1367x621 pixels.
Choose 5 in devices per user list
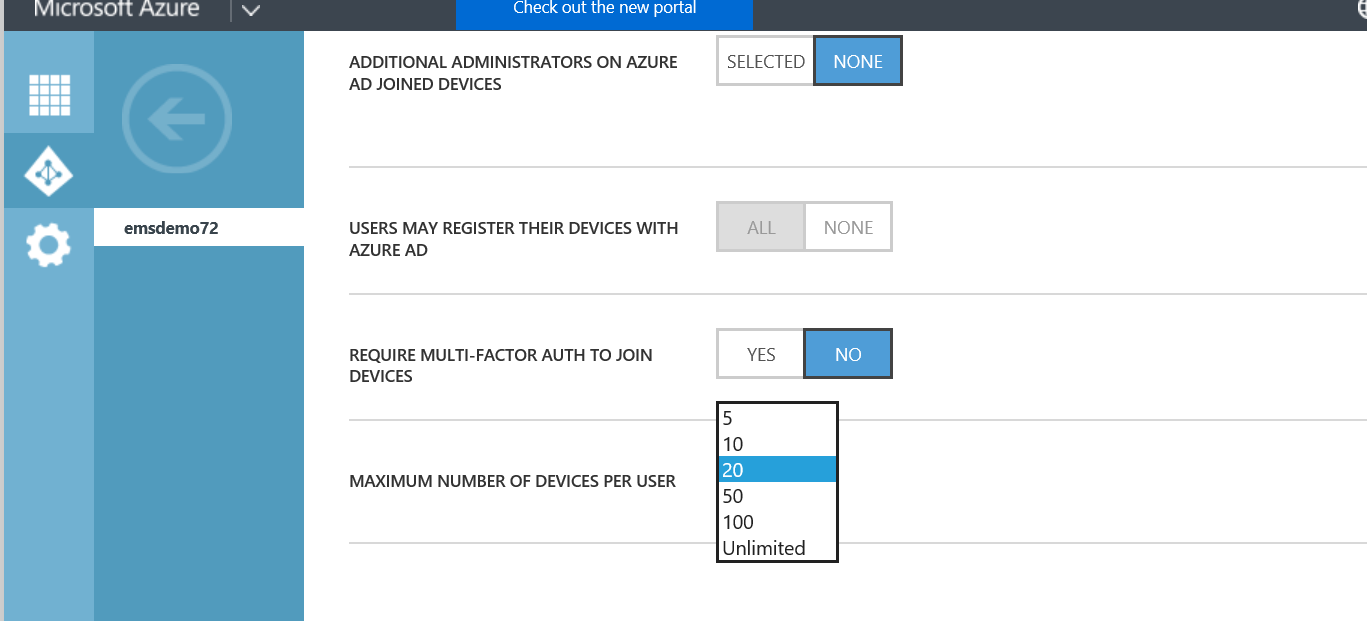coord(777,418)
